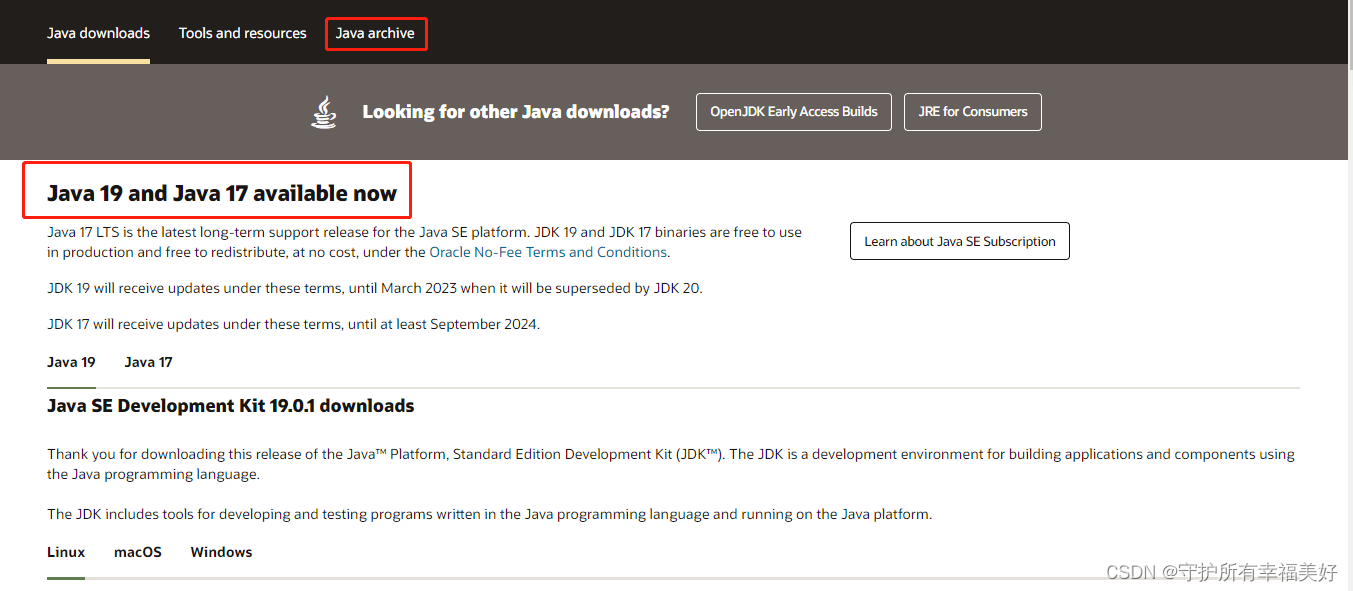The width and height of the screenshot is (1353, 591).
Task: Open the Java archive tab
Action: [x=376, y=33]
